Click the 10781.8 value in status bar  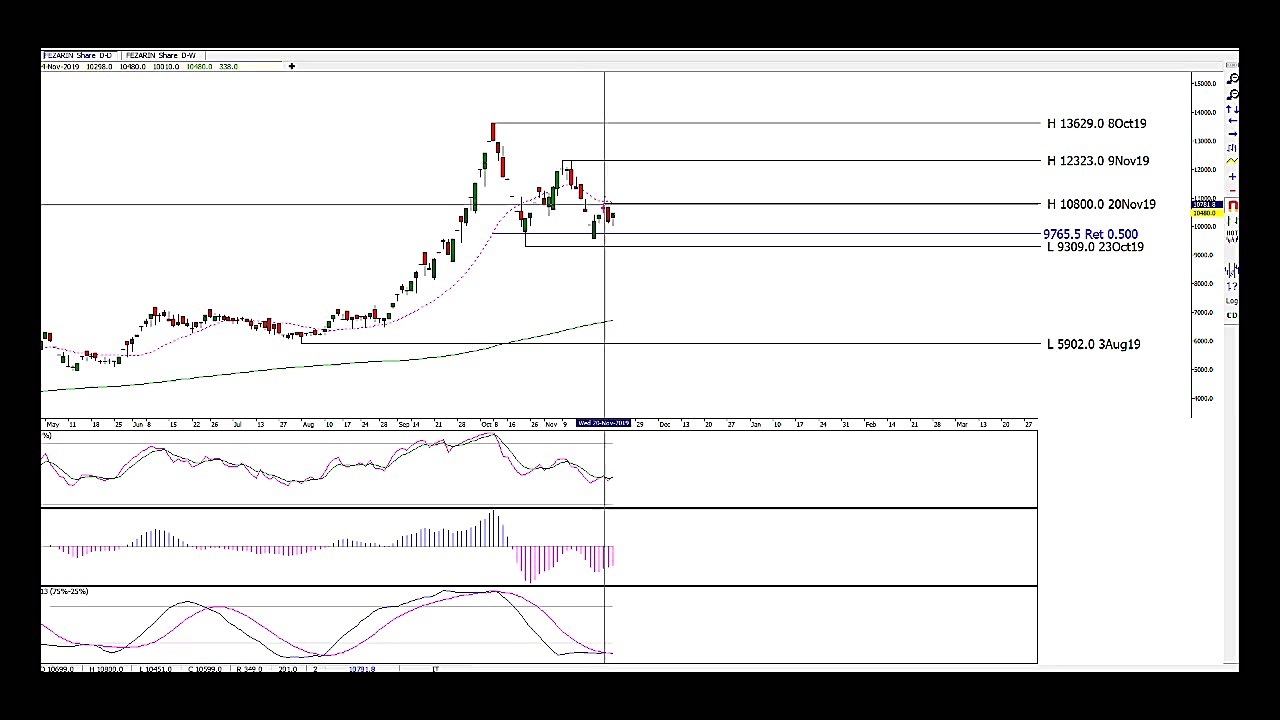(362, 669)
